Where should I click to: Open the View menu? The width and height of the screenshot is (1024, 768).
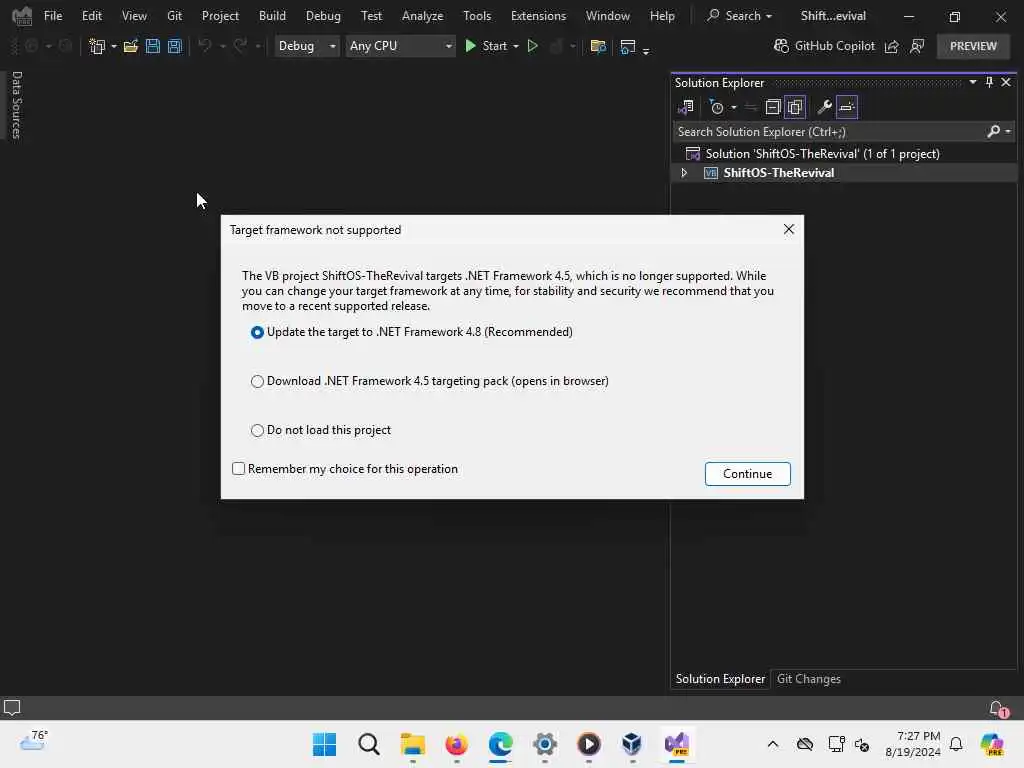(x=134, y=16)
